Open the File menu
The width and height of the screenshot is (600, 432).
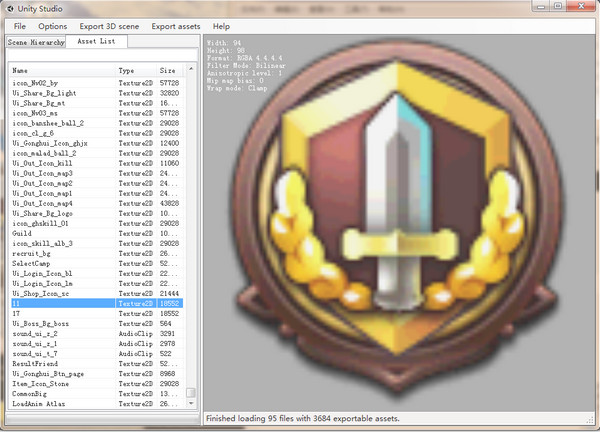tap(20, 26)
